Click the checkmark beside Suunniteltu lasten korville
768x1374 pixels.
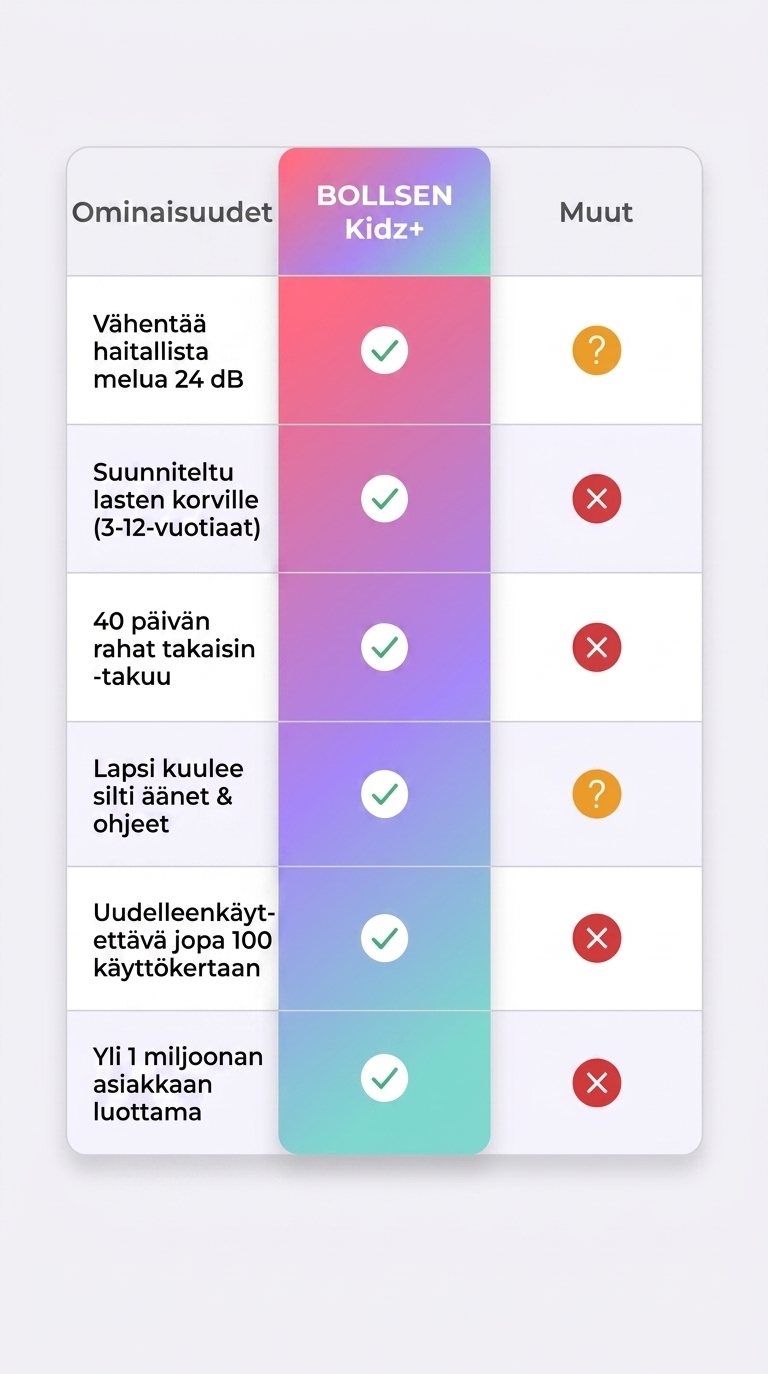(x=384, y=498)
